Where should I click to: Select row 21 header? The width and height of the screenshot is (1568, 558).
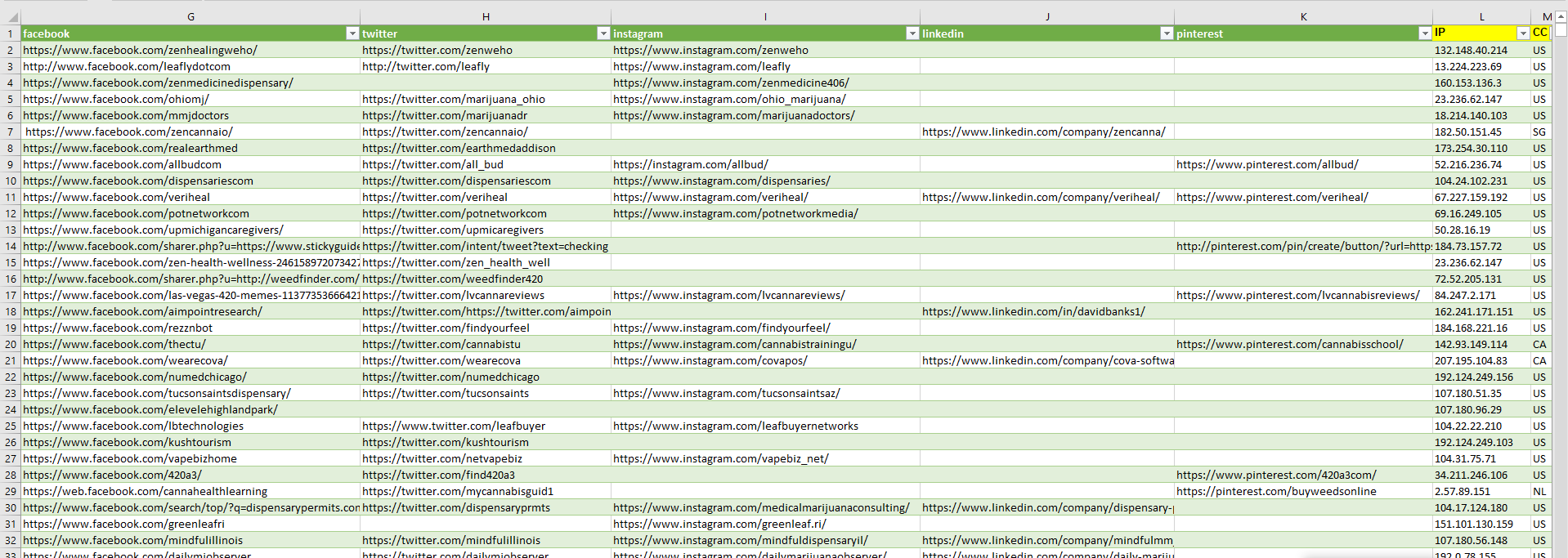[x=10, y=360]
